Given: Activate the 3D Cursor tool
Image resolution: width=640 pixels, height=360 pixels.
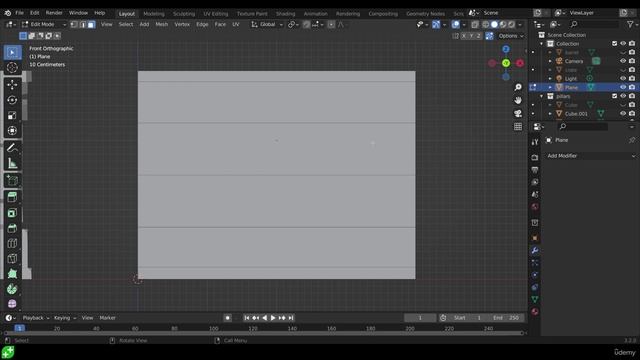Looking at the screenshot, I should coord(12,67).
